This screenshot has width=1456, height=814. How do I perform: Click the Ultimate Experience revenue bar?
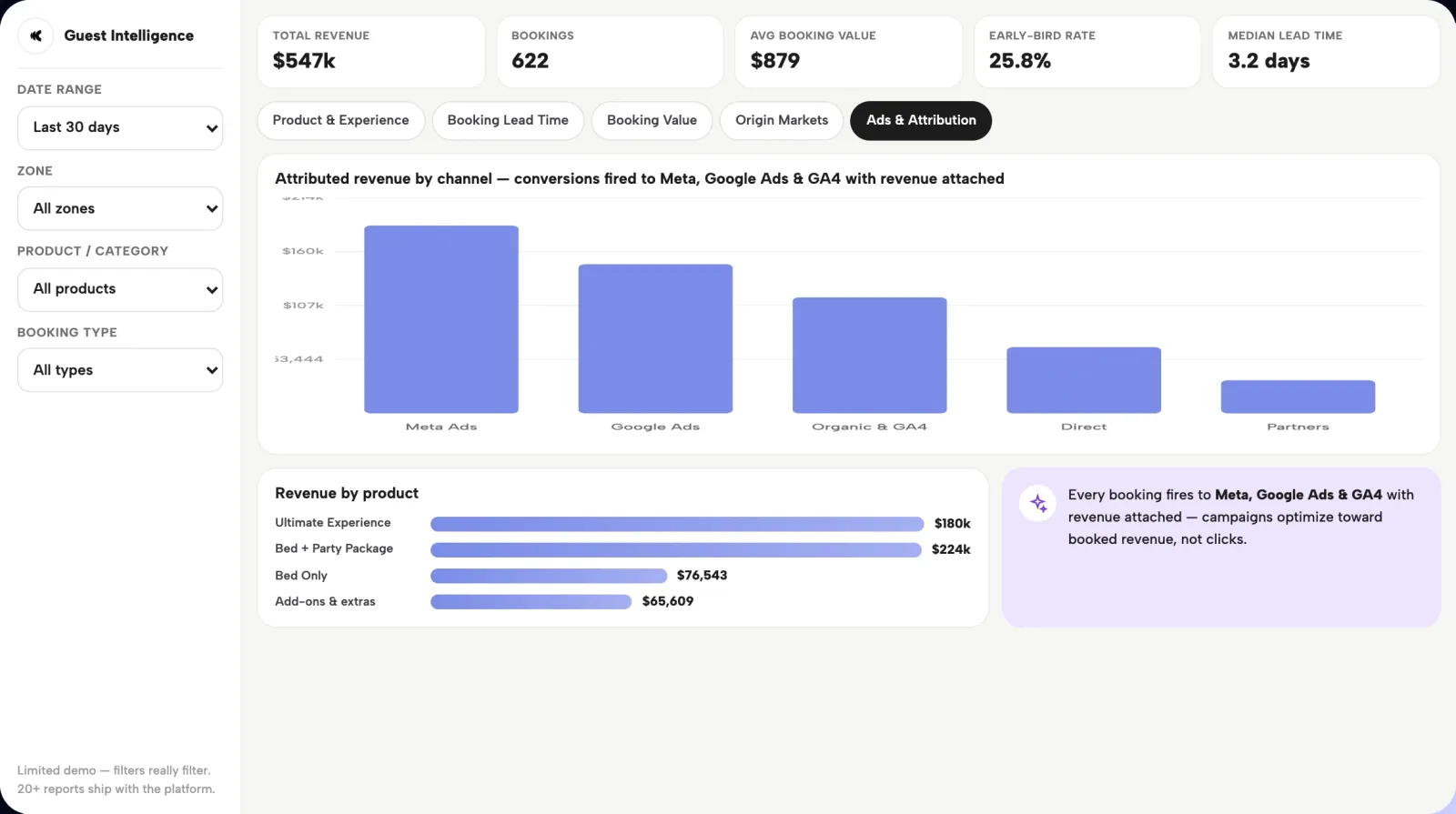677,524
